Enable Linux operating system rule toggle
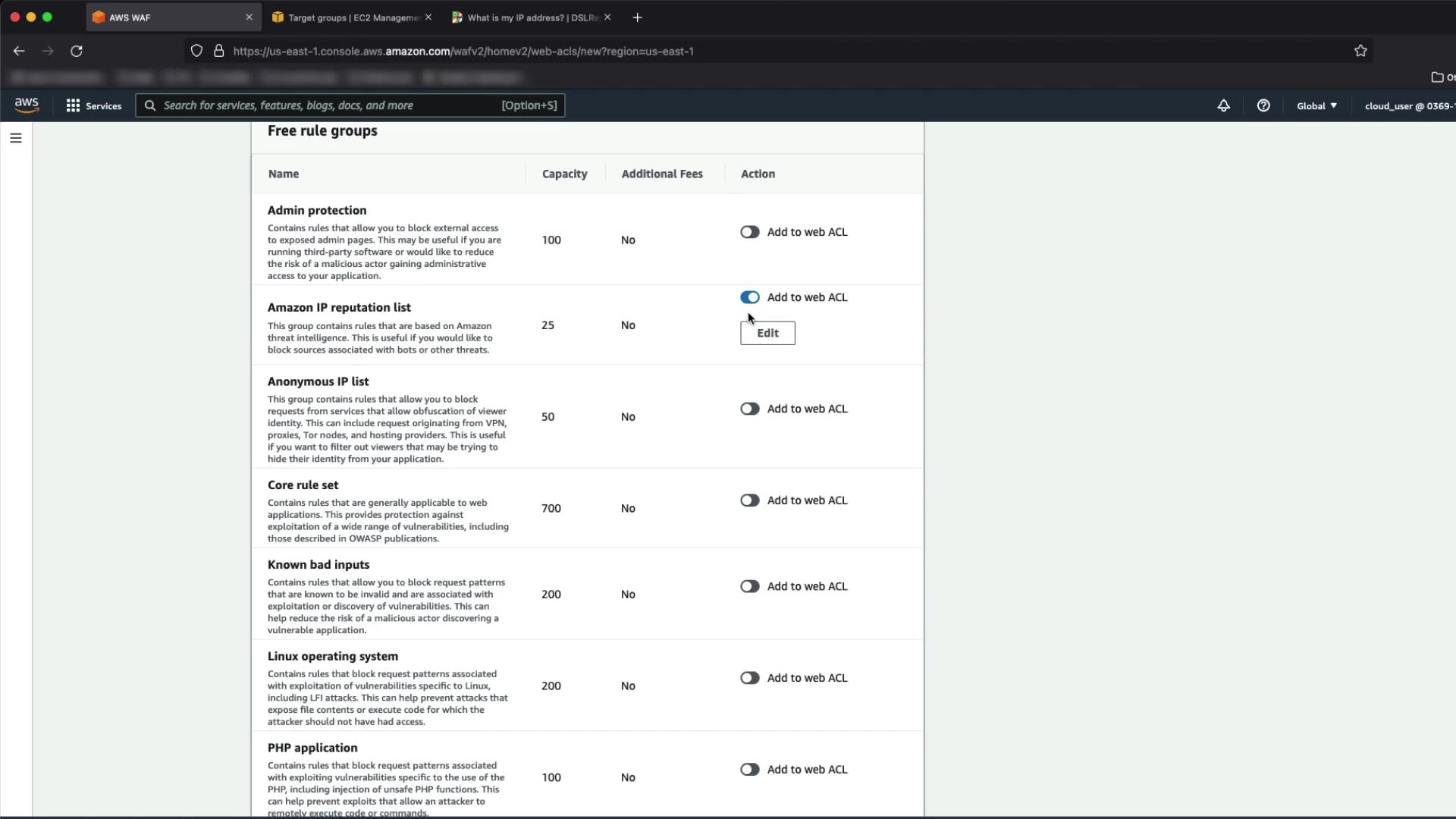This screenshot has height=819, width=1456. click(x=749, y=678)
